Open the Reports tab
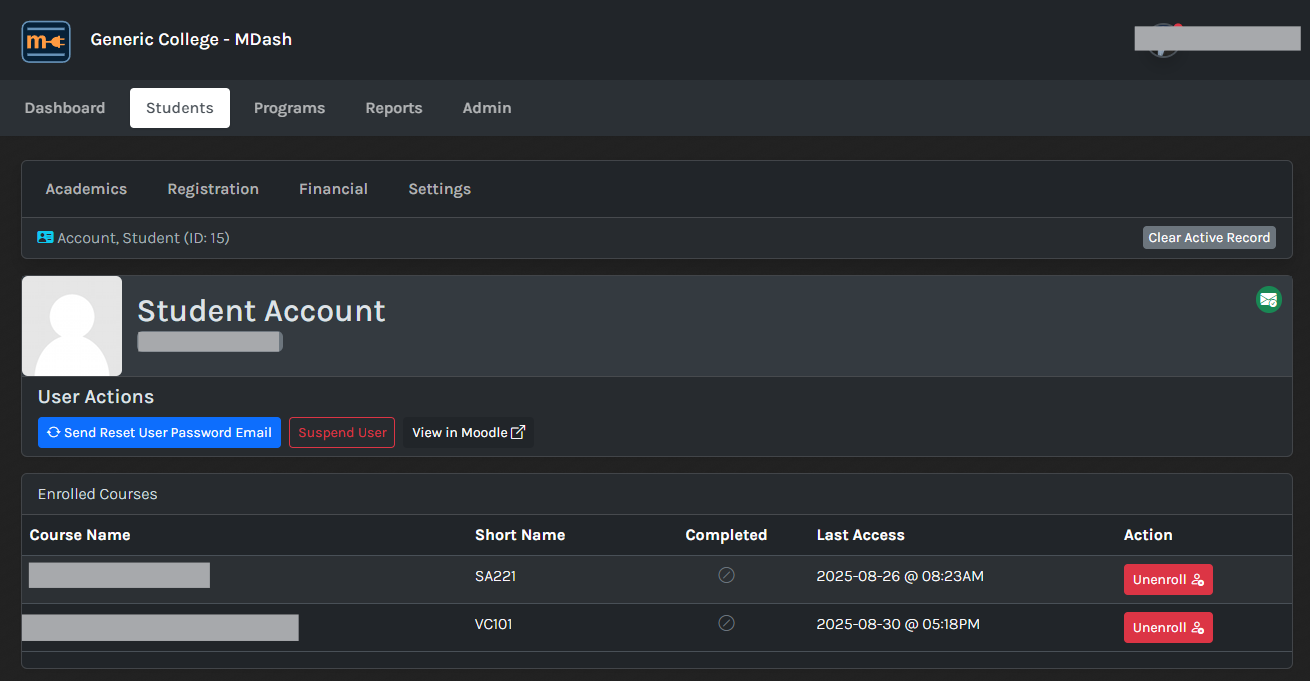 pyautogui.click(x=394, y=108)
